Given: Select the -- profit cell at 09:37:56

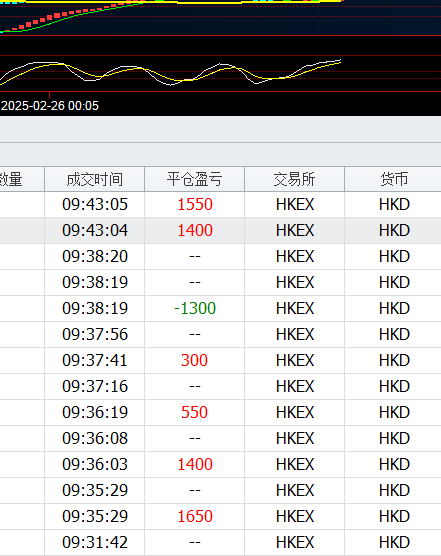Looking at the screenshot, I should tap(195, 334).
